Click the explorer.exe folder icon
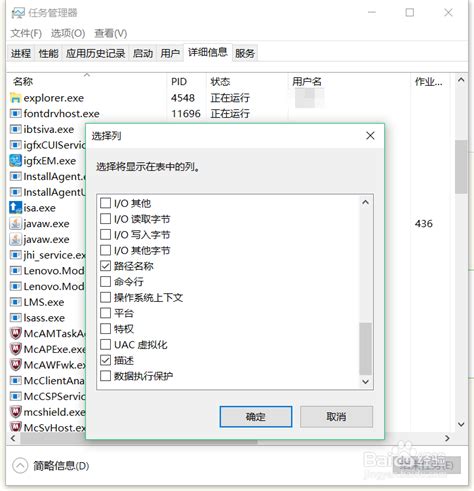Viewport: 474px width, 491px height. coord(15,98)
